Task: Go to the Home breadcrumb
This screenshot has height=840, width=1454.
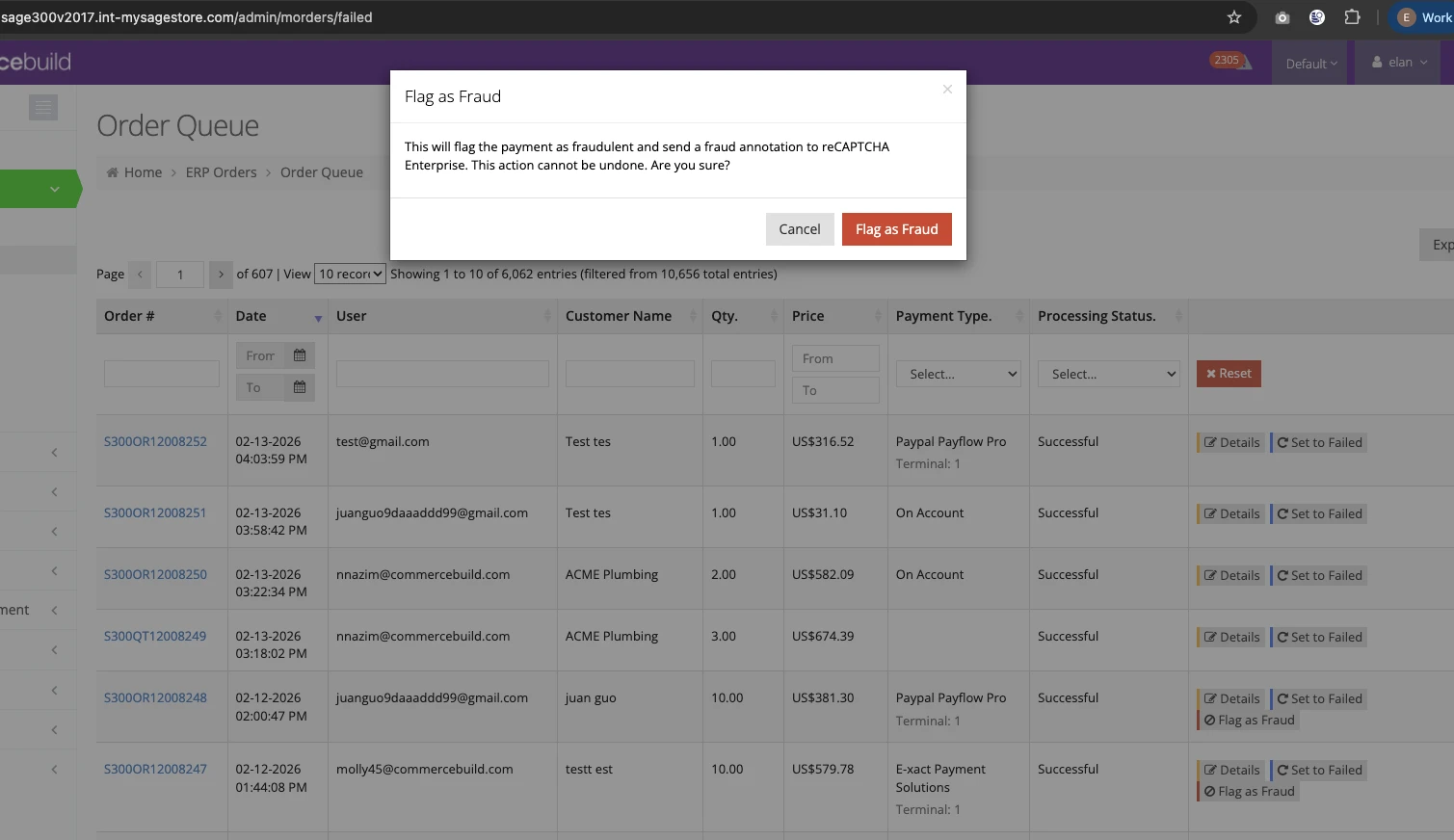Action: 143,172
